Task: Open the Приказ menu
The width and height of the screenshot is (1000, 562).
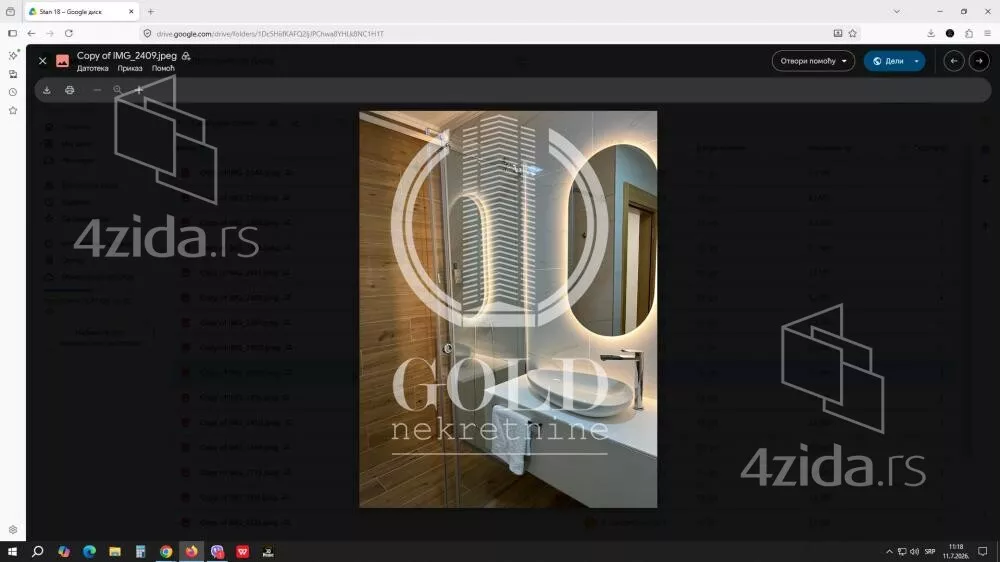Action: (129, 68)
